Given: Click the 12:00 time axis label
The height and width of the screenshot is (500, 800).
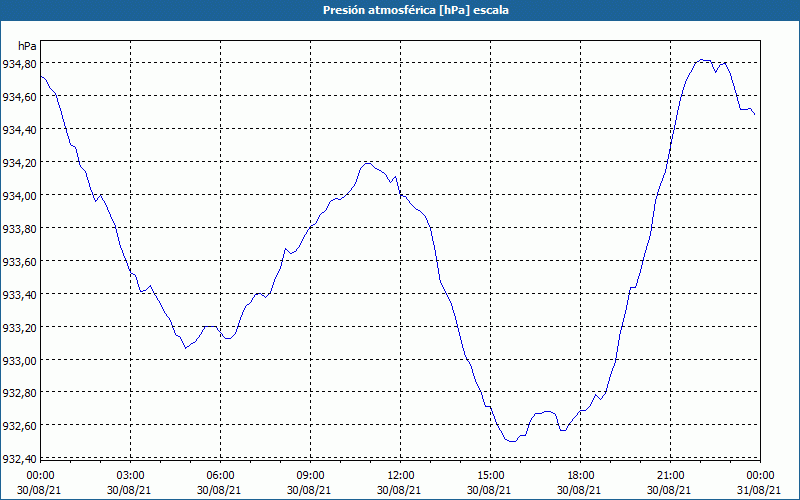Looking at the screenshot, I should pos(401,476).
